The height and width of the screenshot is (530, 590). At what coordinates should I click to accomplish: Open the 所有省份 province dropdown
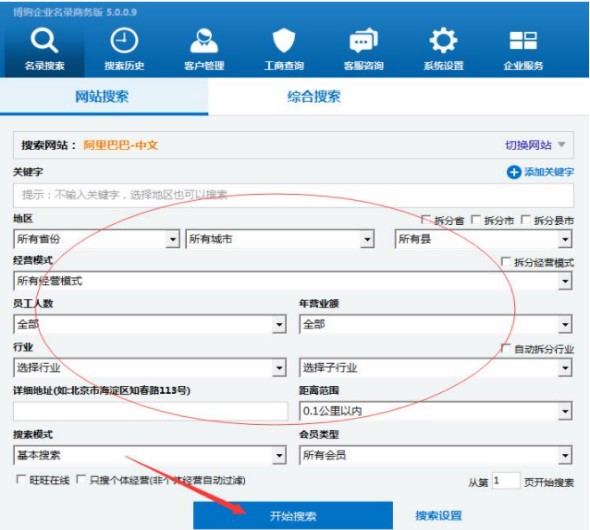point(96,239)
